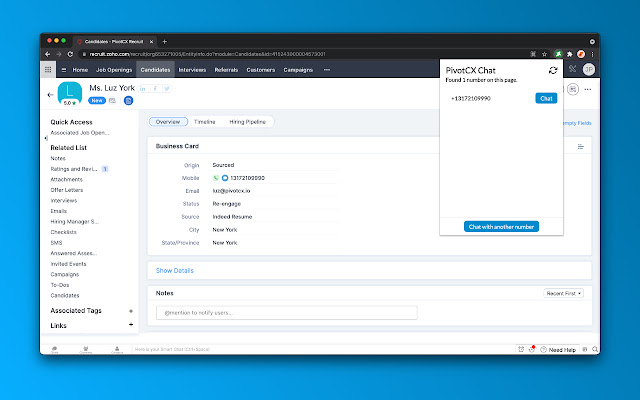
Task: Click Chat with another number
Action: pyautogui.click(x=501, y=227)
